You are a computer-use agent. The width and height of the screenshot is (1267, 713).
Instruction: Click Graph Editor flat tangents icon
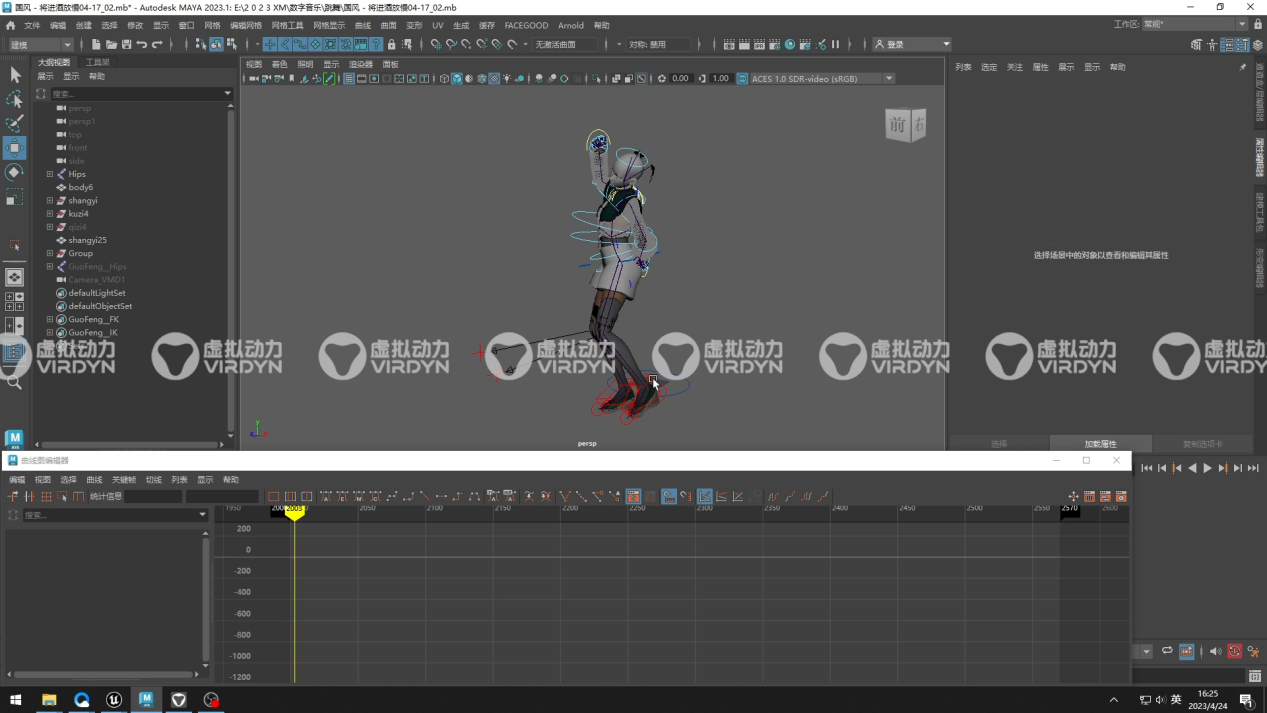(441, 496)
